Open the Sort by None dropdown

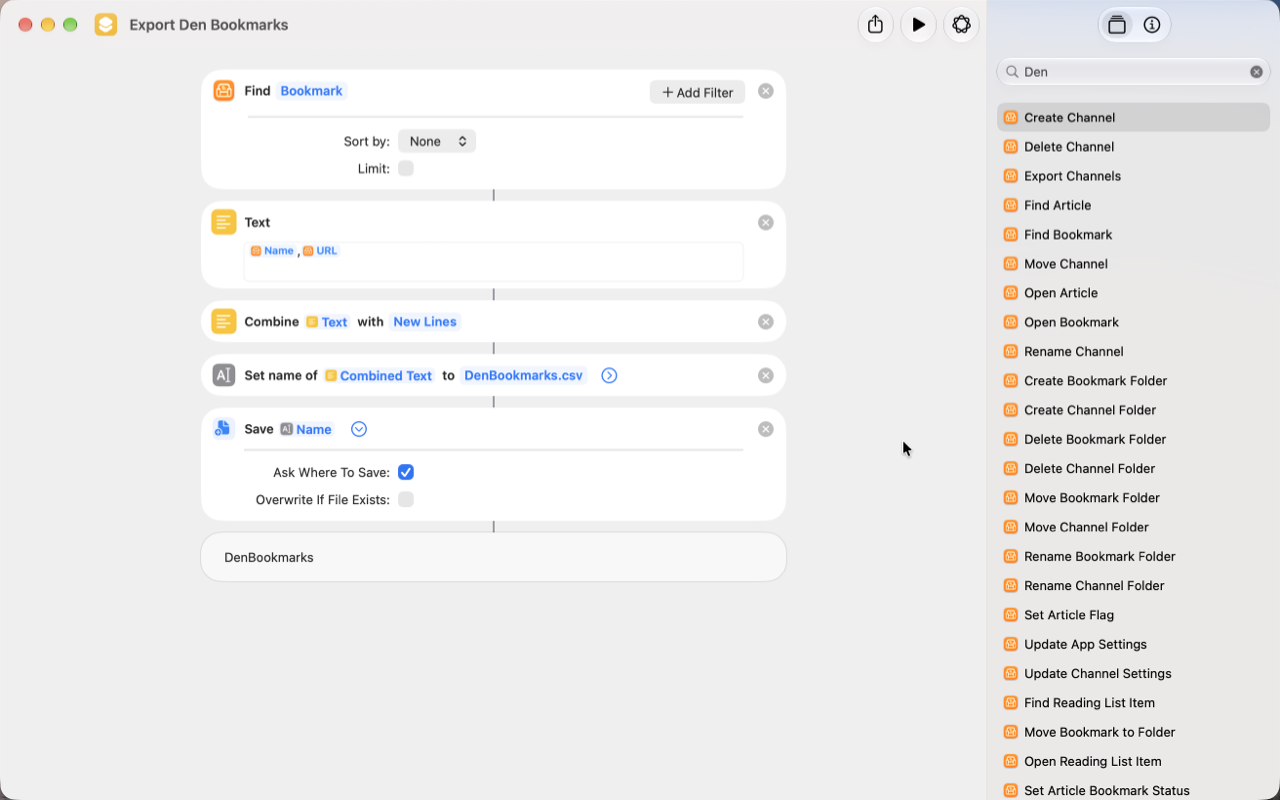point(437,141)
